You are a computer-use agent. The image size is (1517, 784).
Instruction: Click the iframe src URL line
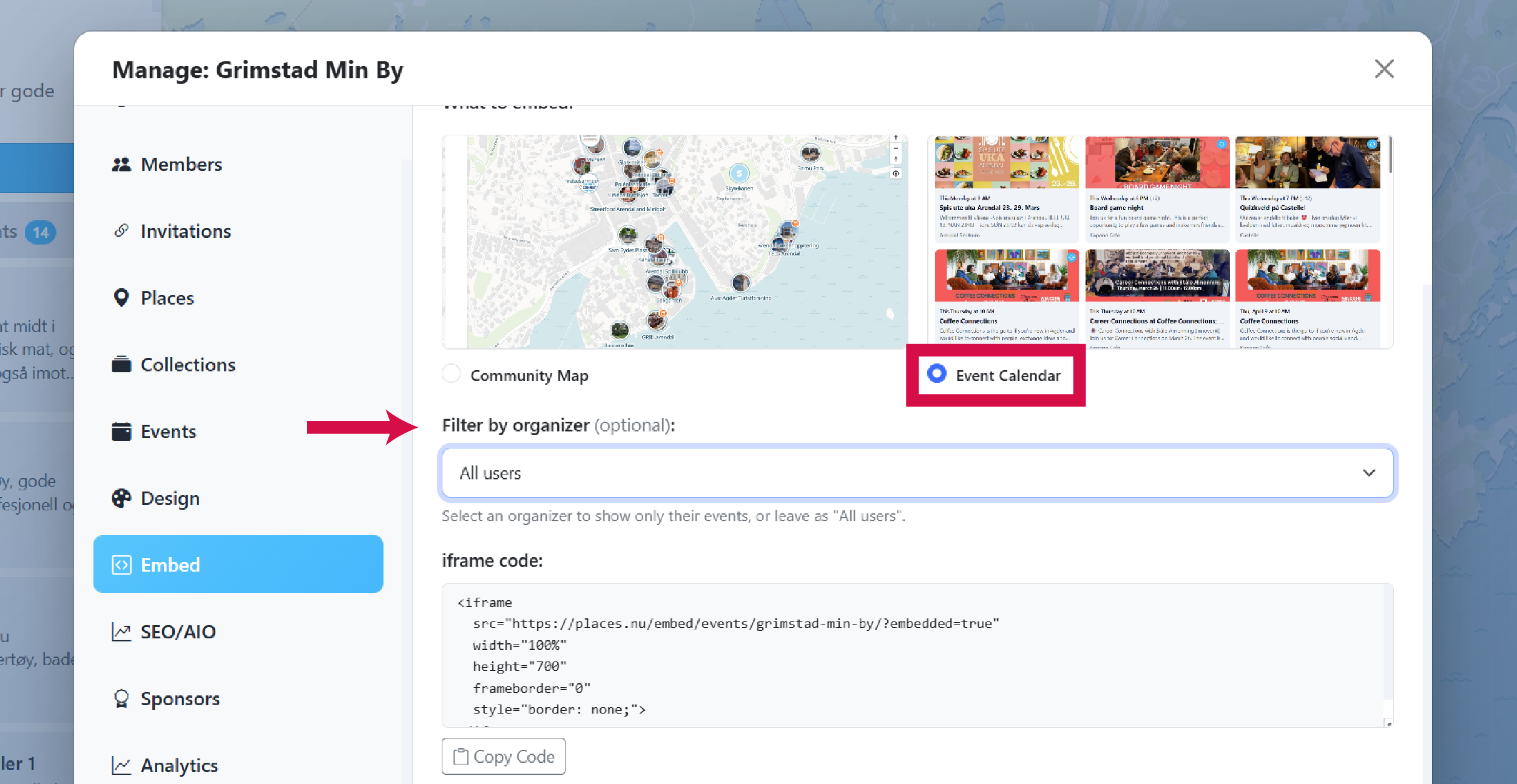[x=735, y=623]
